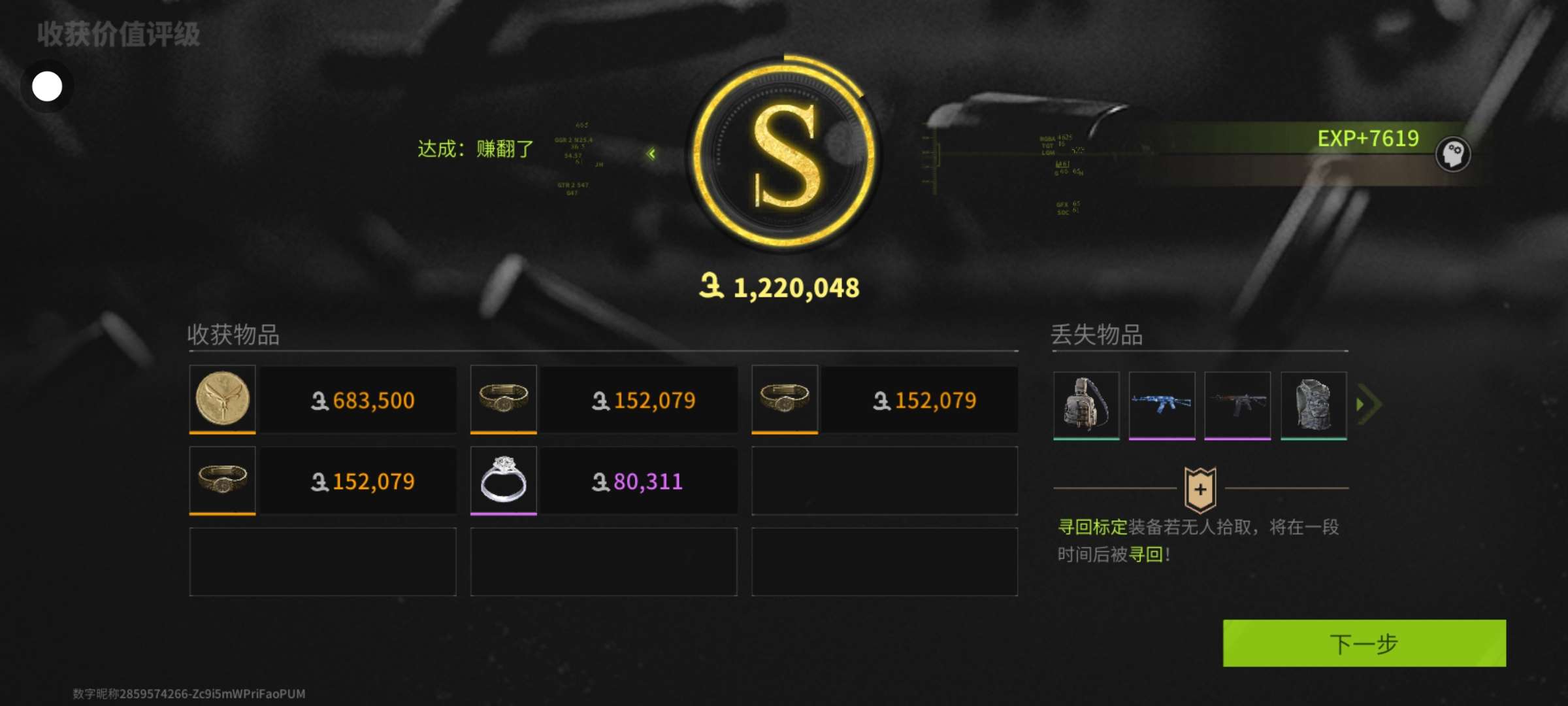
Task: Select the lost blue AK rifle icon
Action: 1162,405
